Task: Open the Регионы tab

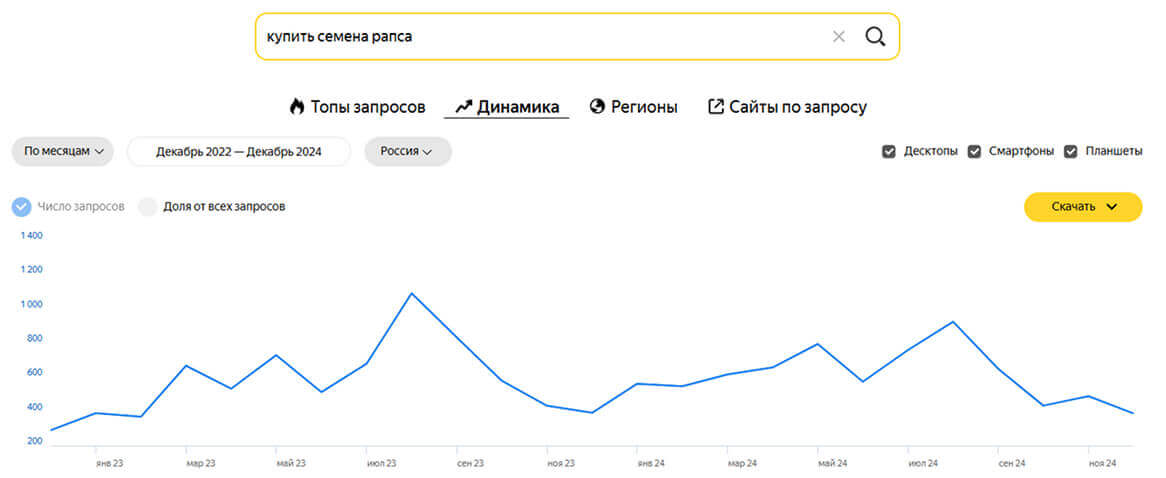Action: 644,107
